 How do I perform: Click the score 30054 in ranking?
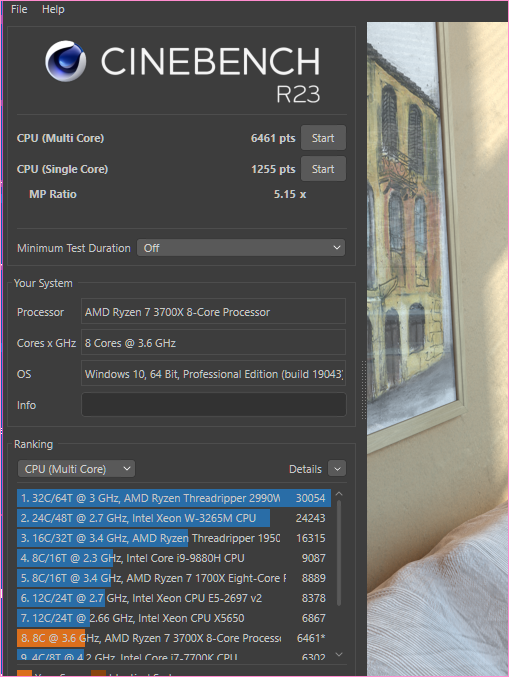[310, 498]
